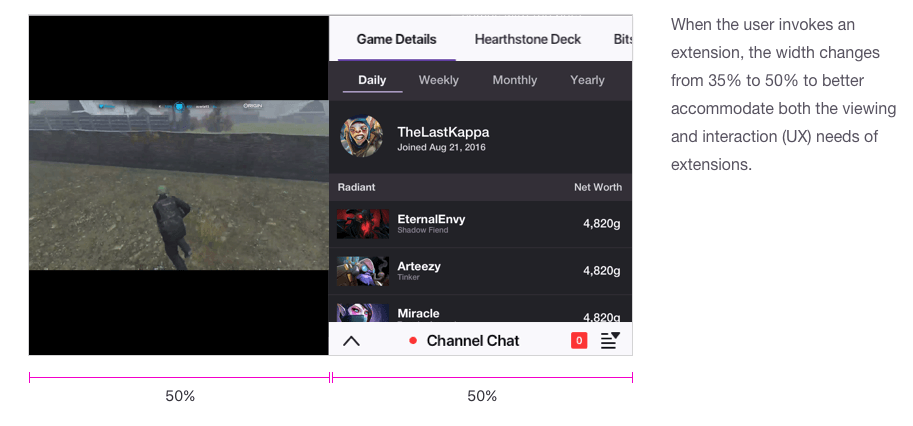The image size is (913, 426).
Task: Click the TheLastKappa username
Action: point(443,132)
